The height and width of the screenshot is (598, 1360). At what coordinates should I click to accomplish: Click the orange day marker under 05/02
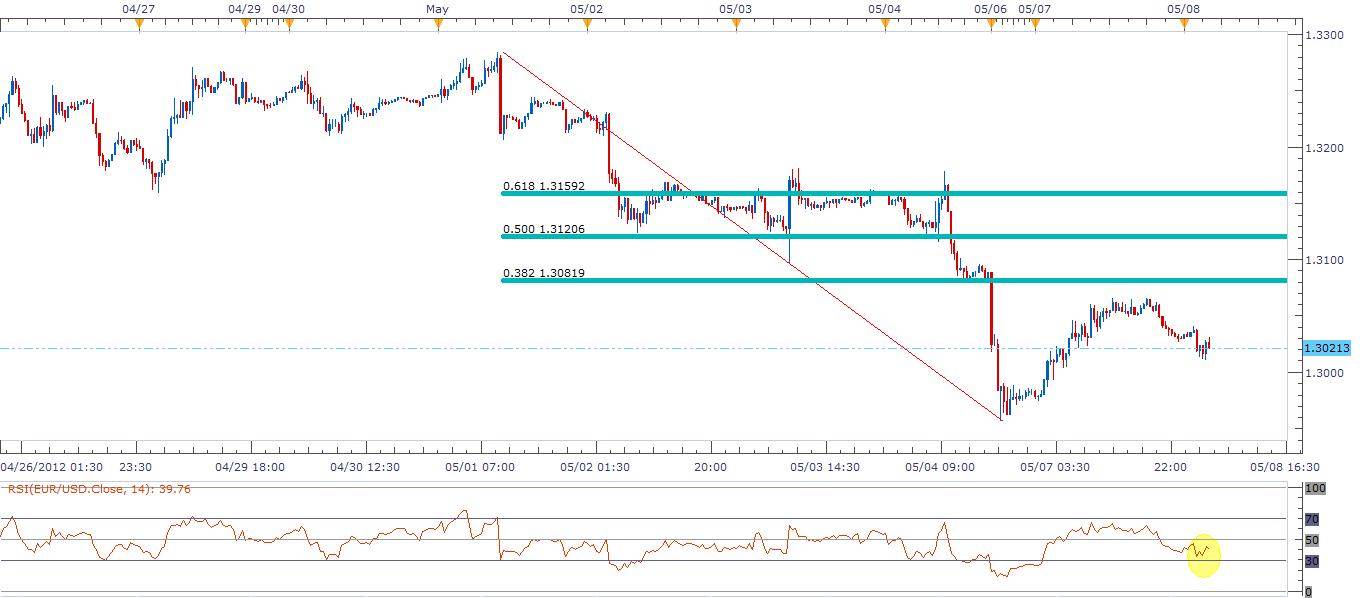587,25
